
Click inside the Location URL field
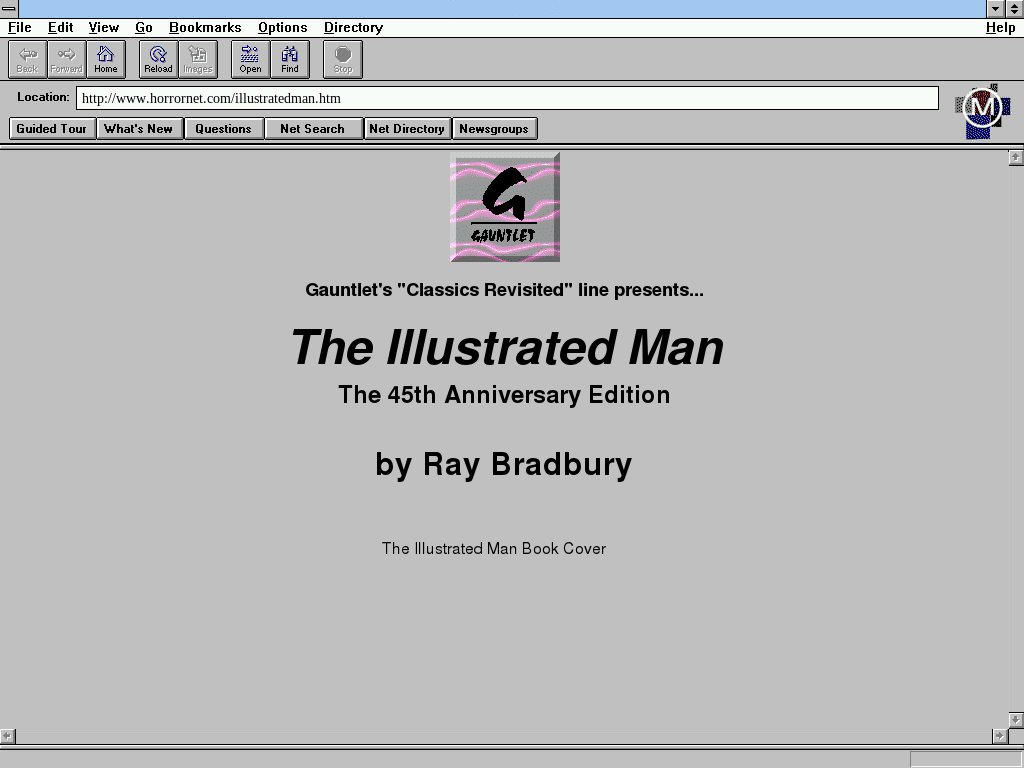click(x=506, y=98)
